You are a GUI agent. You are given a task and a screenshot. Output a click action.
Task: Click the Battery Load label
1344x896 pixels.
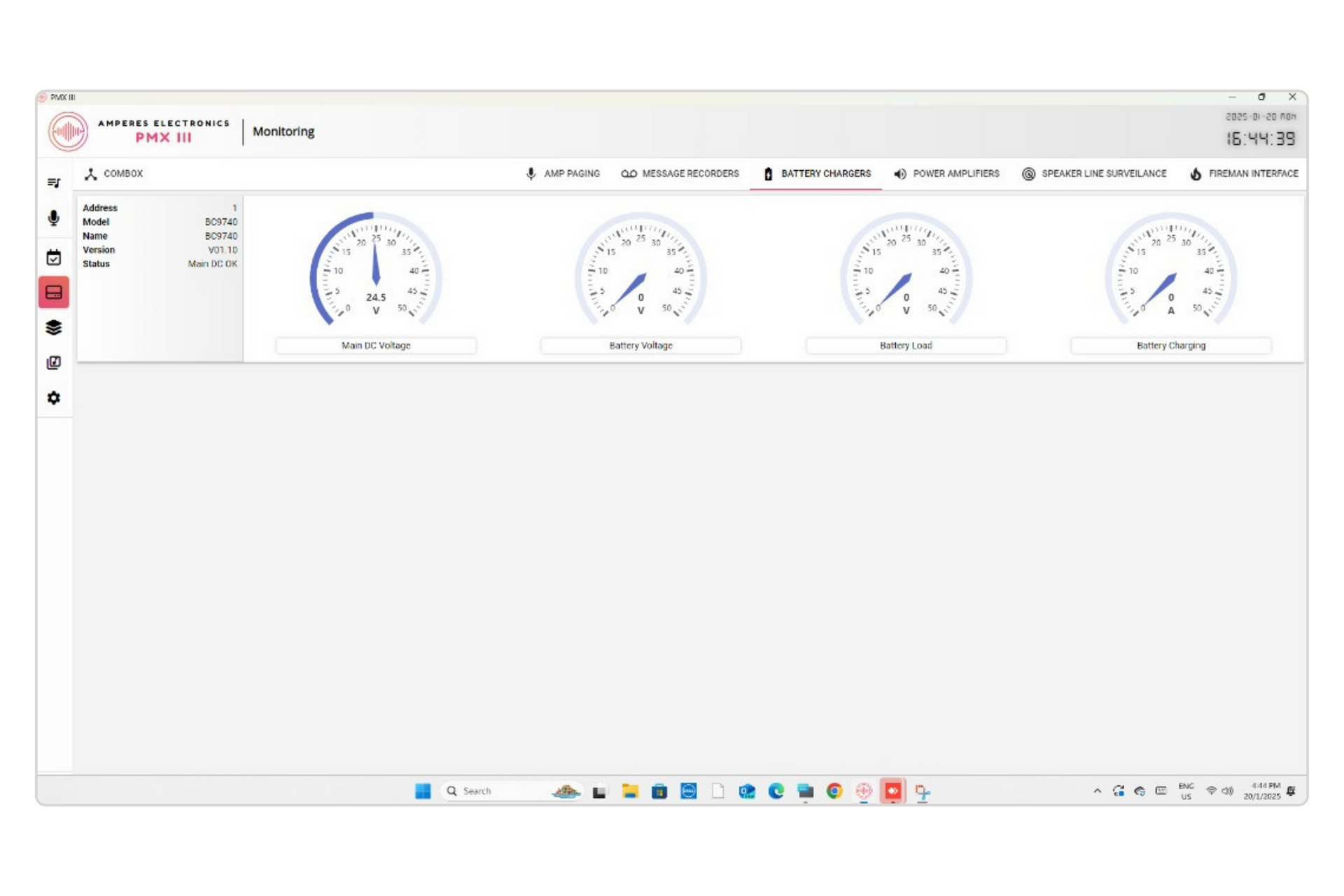906,346
